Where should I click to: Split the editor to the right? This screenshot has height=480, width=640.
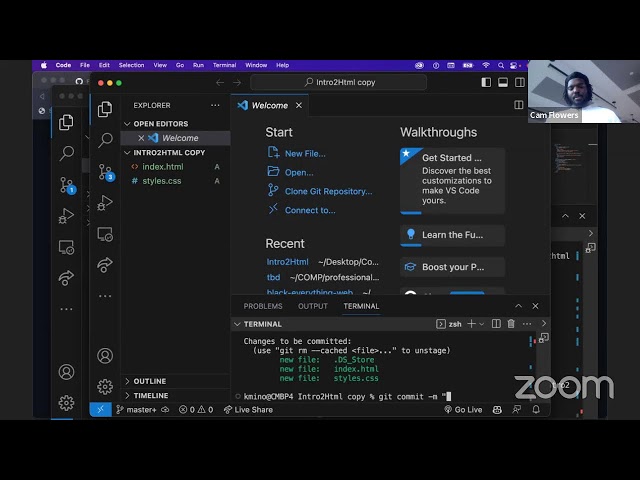click(x=519, y=105)
